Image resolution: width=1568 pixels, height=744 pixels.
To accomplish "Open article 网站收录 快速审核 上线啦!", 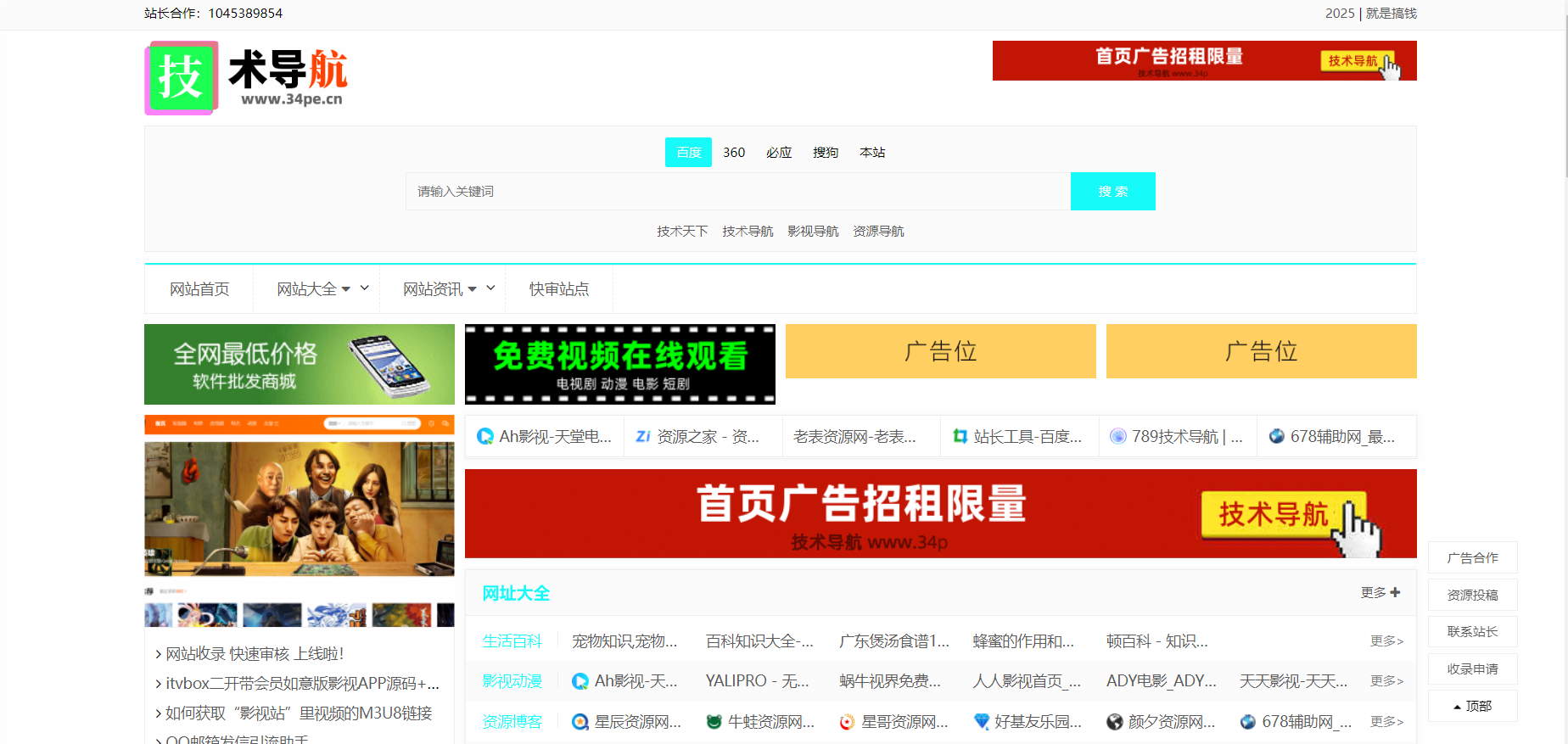I will 255,654.
